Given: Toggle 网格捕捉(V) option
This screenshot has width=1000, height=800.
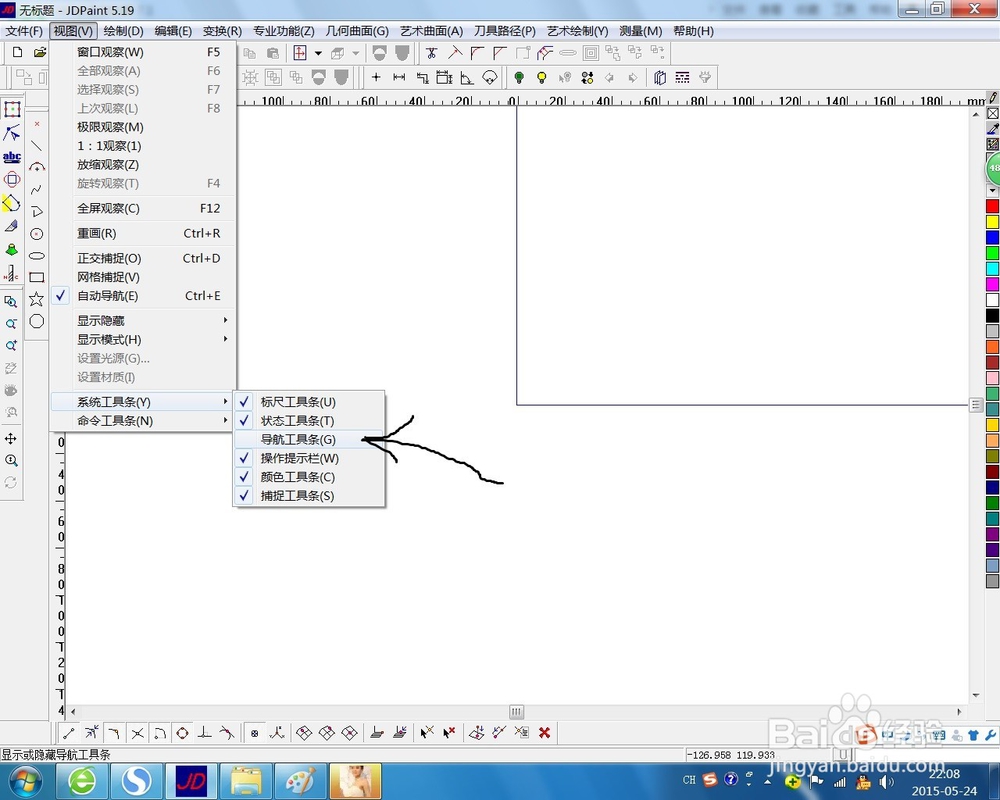Looking at the screenshot, I should tap(143, 278).
